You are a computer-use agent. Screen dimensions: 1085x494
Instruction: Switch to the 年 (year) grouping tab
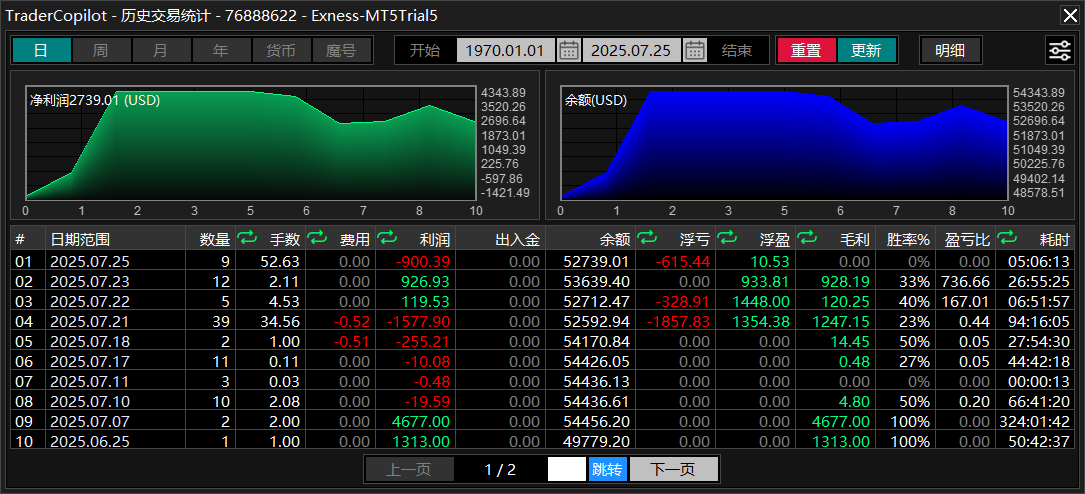click(221, 51)
